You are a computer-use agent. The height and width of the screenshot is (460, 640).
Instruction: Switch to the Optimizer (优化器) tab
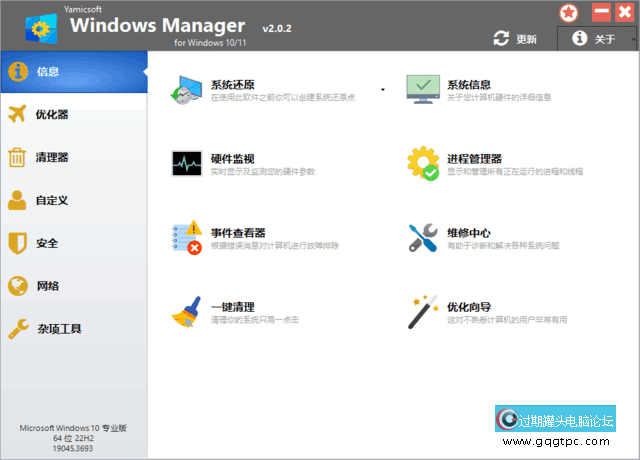click(x=73, y=115)
